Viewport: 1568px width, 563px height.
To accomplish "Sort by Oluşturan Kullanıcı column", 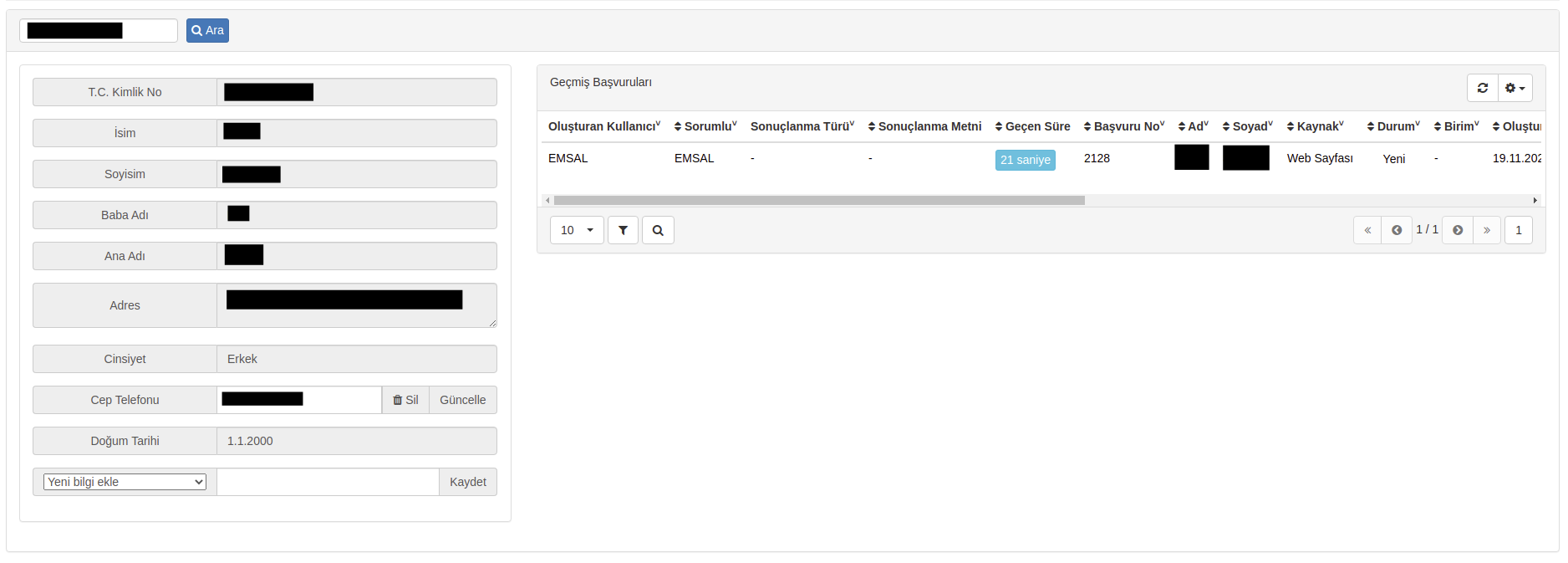I will pos(603,126).
